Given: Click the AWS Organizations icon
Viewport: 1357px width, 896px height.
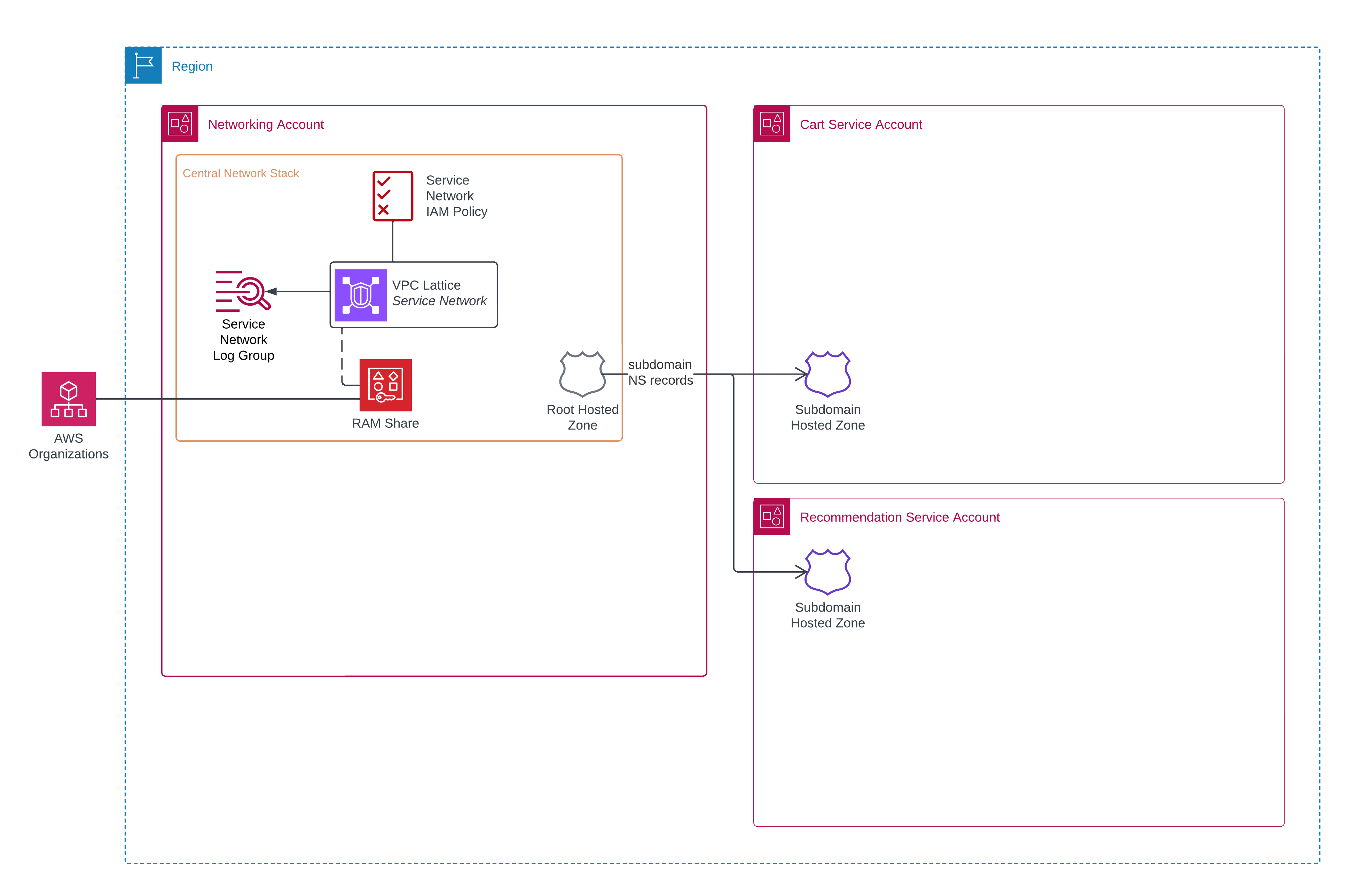Looking at the screenshot, I should click(x=69, y=399).
